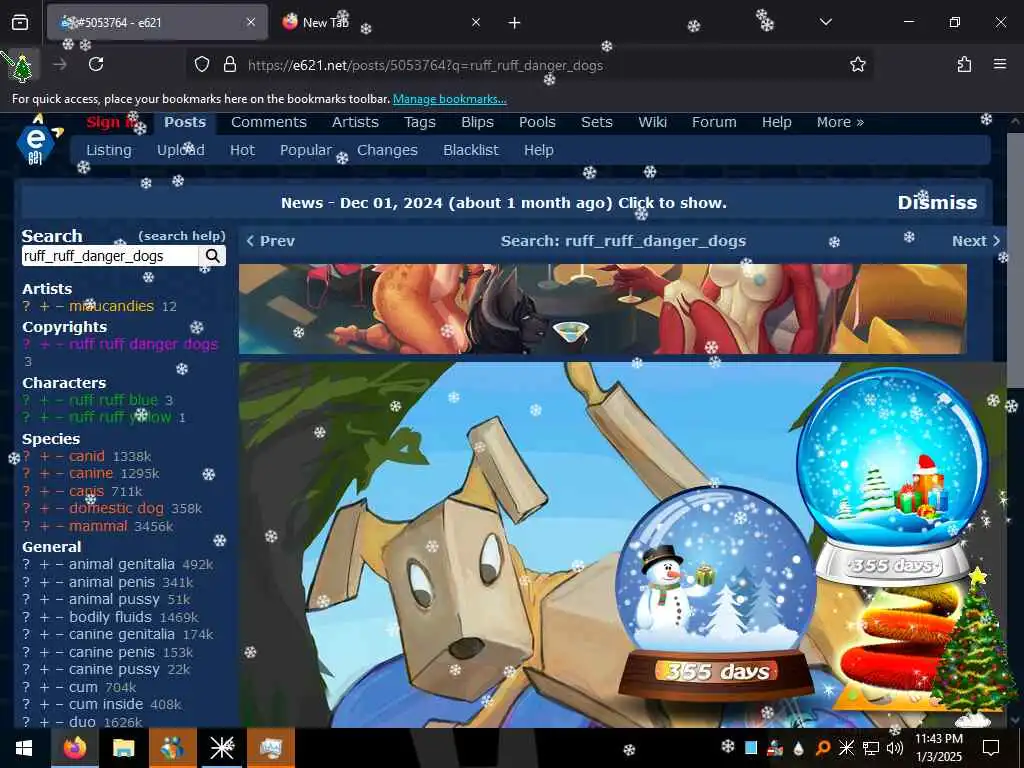This screenshot has height=768, width=1024.
Task: Click the plus next to canine
Action: [x=44, y=473]
